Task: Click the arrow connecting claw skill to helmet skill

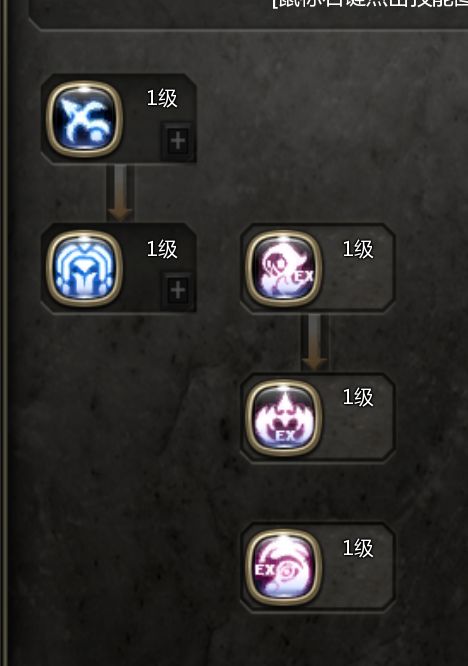Action: point(120,193)
